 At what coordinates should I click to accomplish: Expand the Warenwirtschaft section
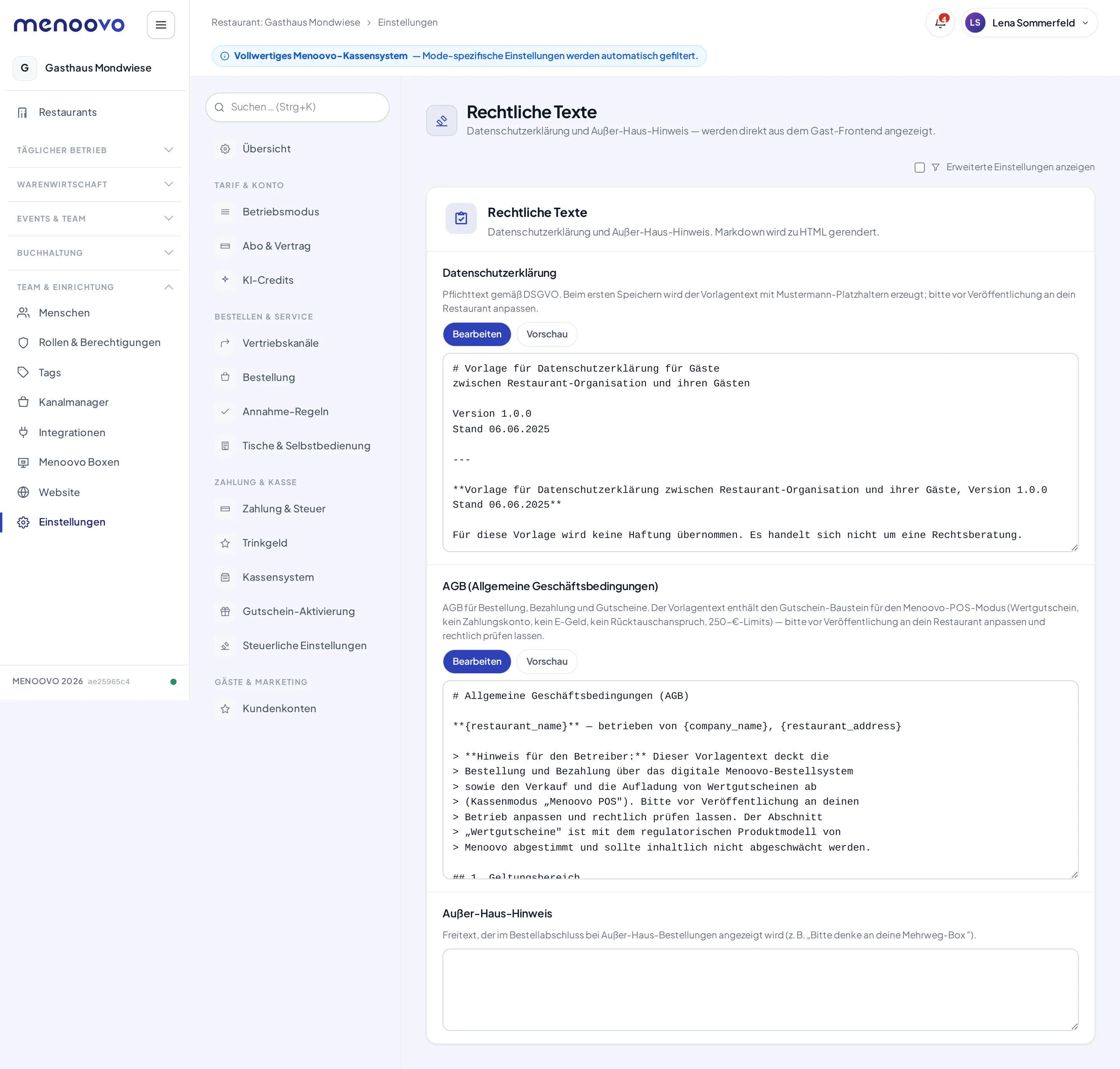(94, 185)
